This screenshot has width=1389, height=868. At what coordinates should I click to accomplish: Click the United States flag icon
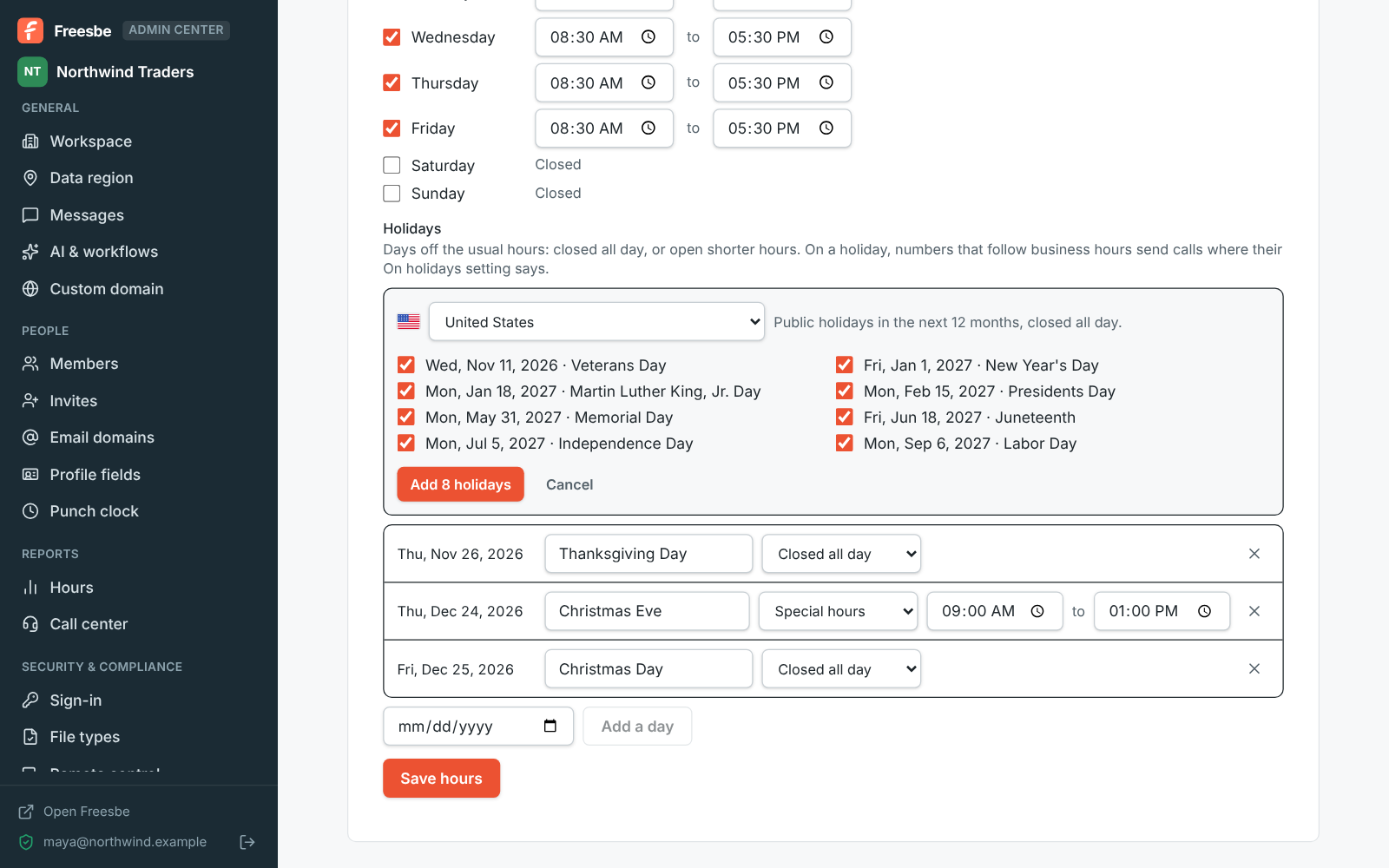409,322
